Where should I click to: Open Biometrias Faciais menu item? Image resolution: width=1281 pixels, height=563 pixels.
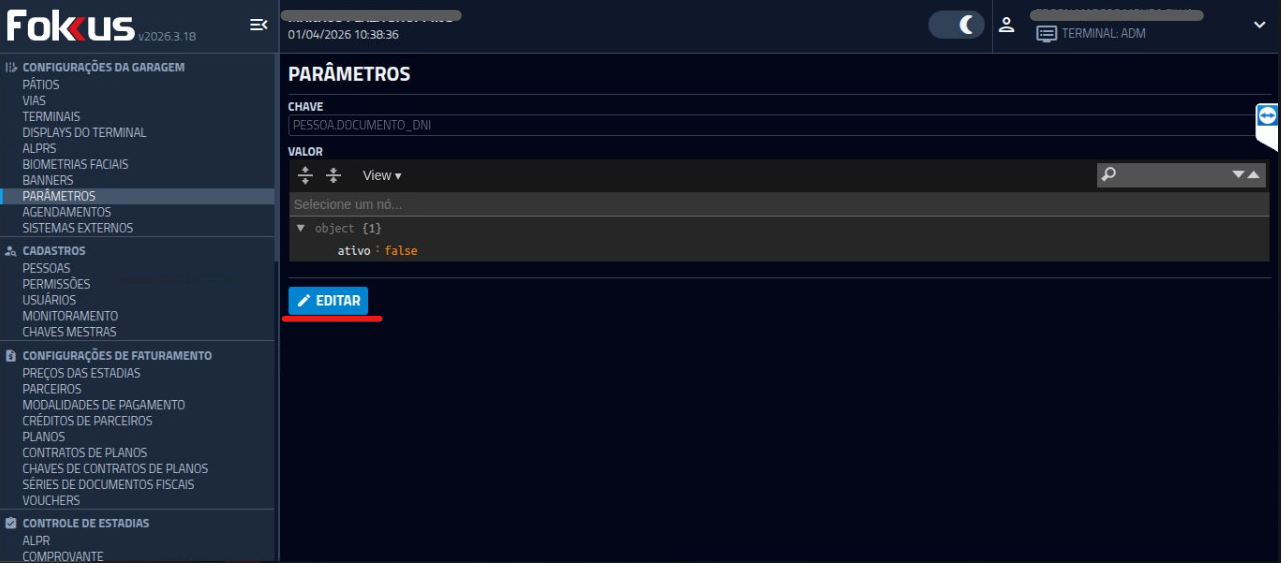(x=75, y=164)
